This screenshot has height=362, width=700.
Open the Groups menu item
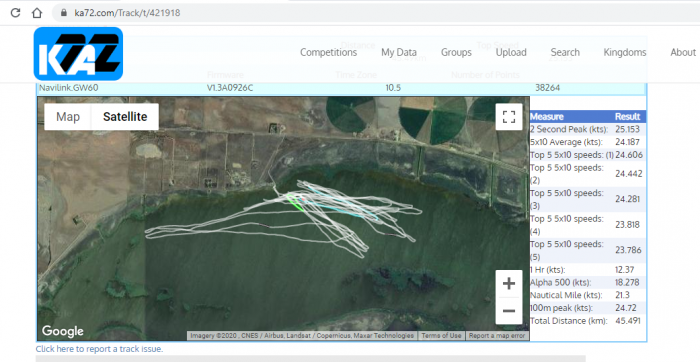pos(456,52)
